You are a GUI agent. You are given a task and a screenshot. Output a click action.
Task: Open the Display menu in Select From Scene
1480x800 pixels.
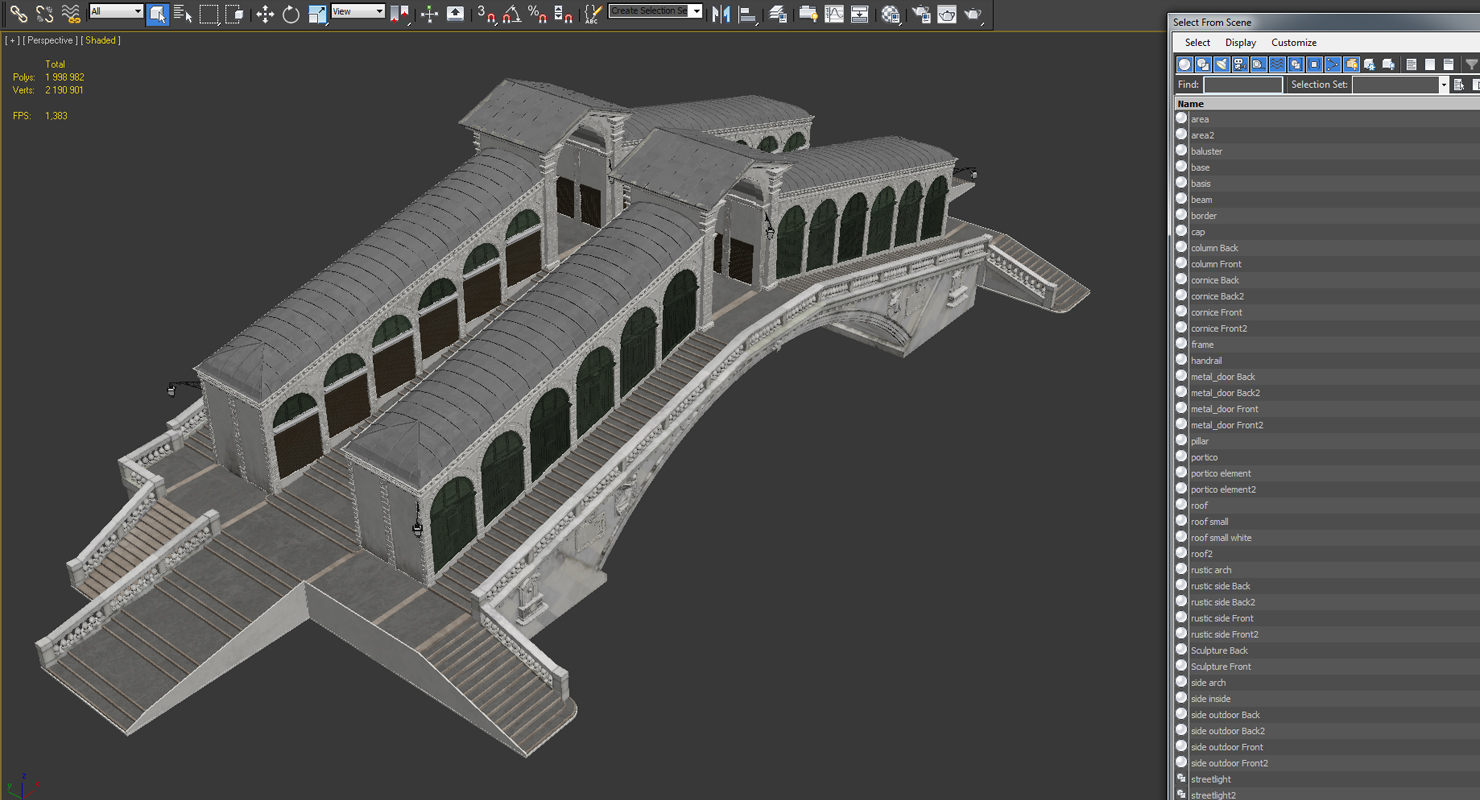[x=1240, y=42]
